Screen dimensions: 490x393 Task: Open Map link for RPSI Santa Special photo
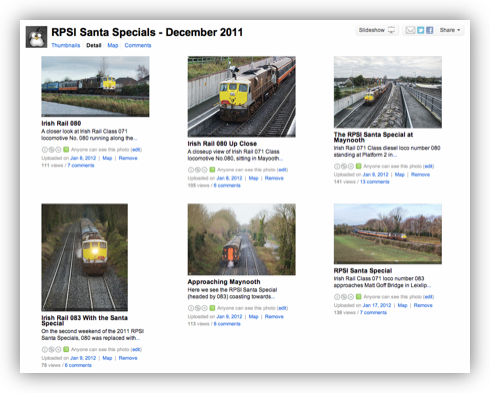coord(402,305)
